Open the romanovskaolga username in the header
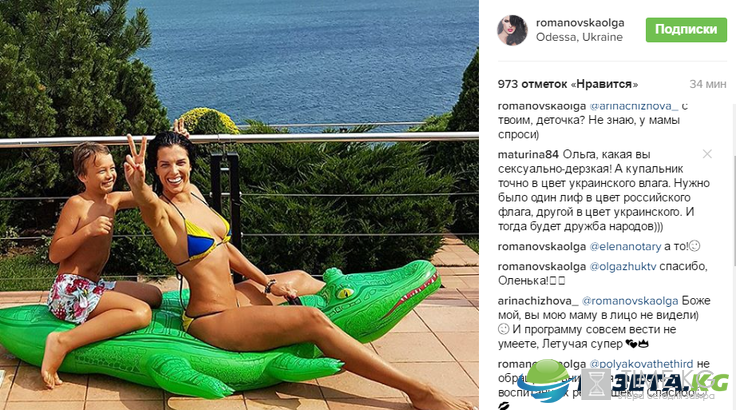 click(580, 23)
